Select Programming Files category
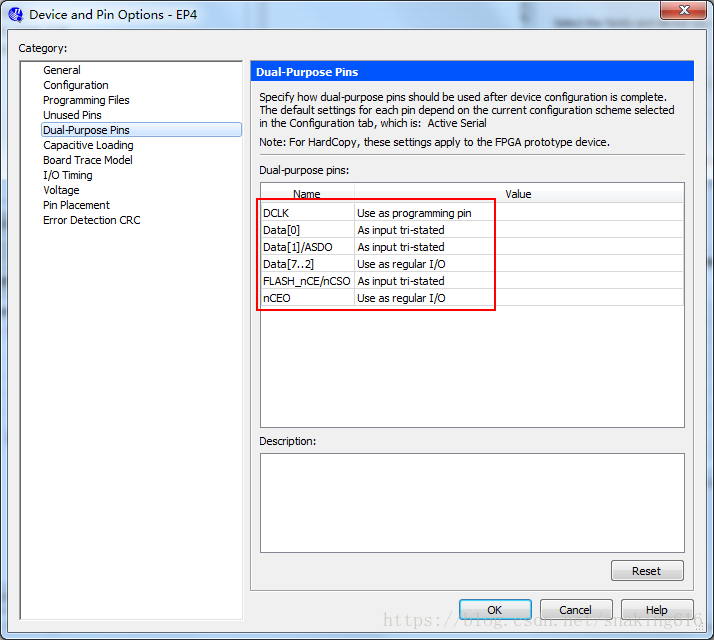The height and width of the screenshot is (640, 714). tap(86, 100)
